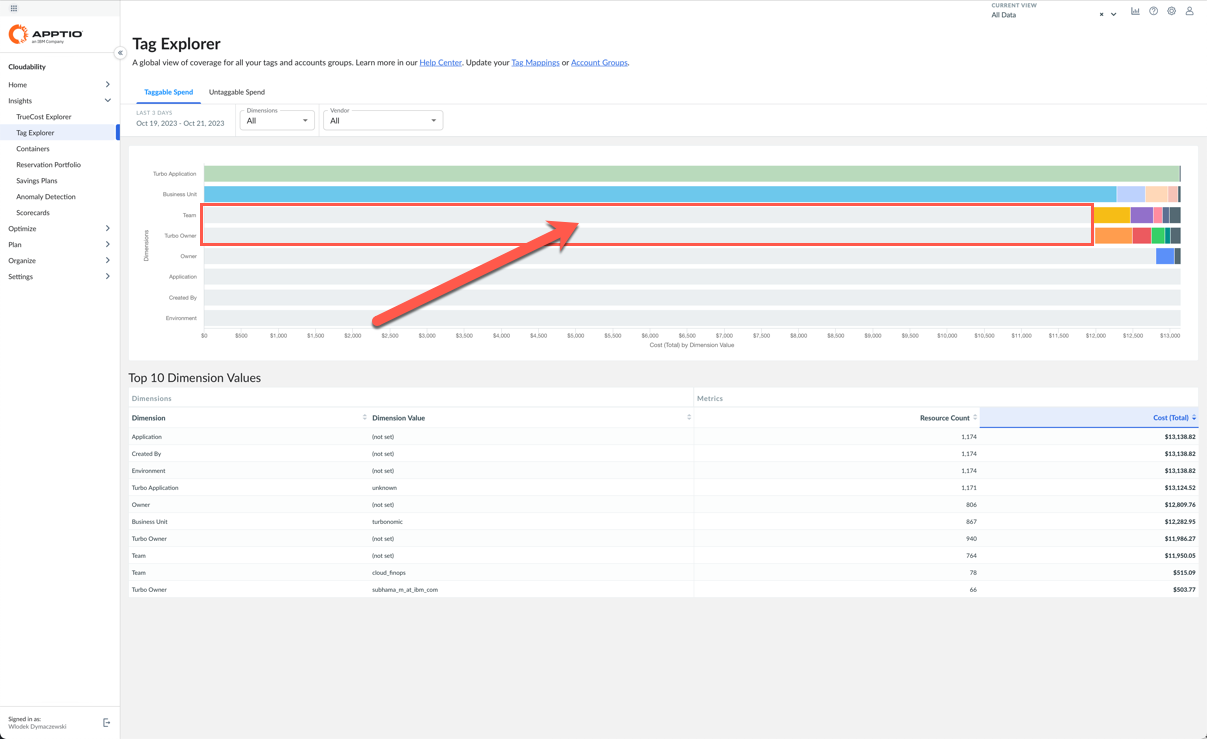
Task: Click the orange segment in Turbo Owner bar
Action: (x=1114, y=236)
